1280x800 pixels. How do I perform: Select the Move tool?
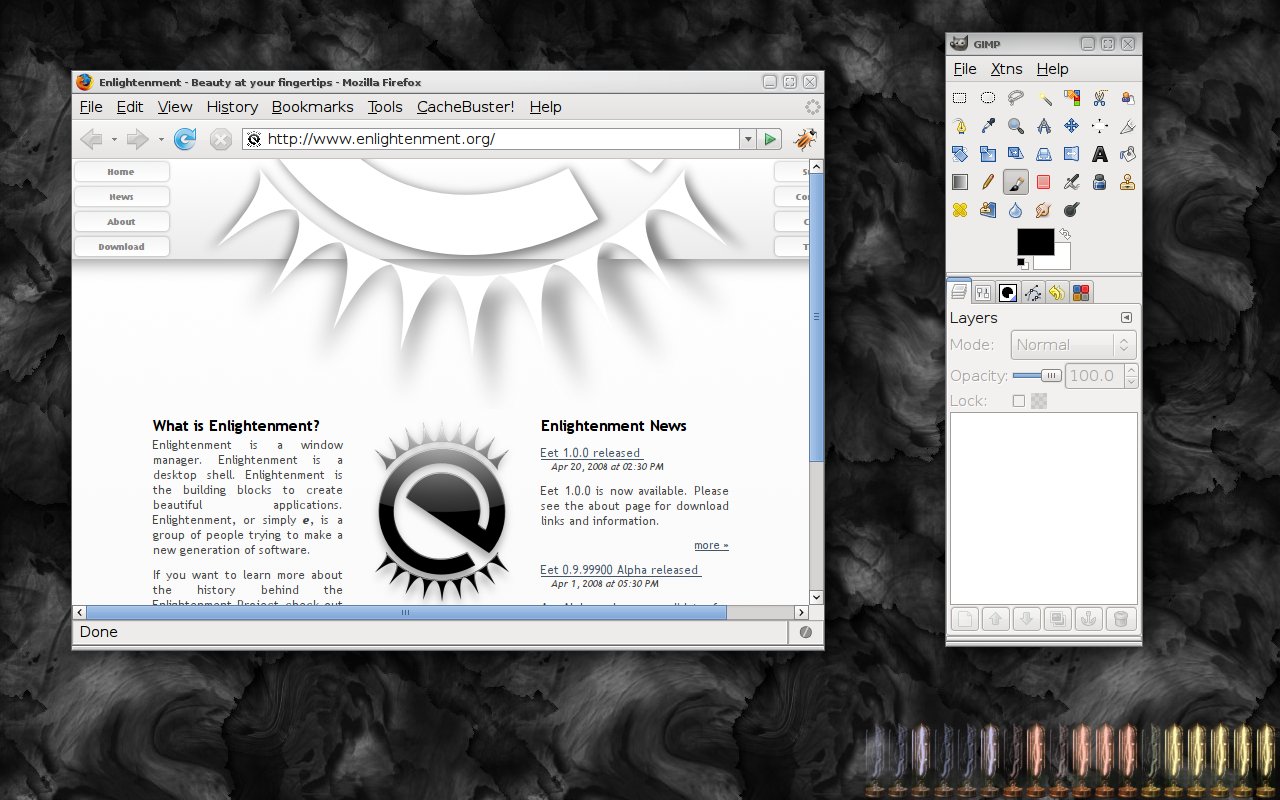pos(1071,126)
